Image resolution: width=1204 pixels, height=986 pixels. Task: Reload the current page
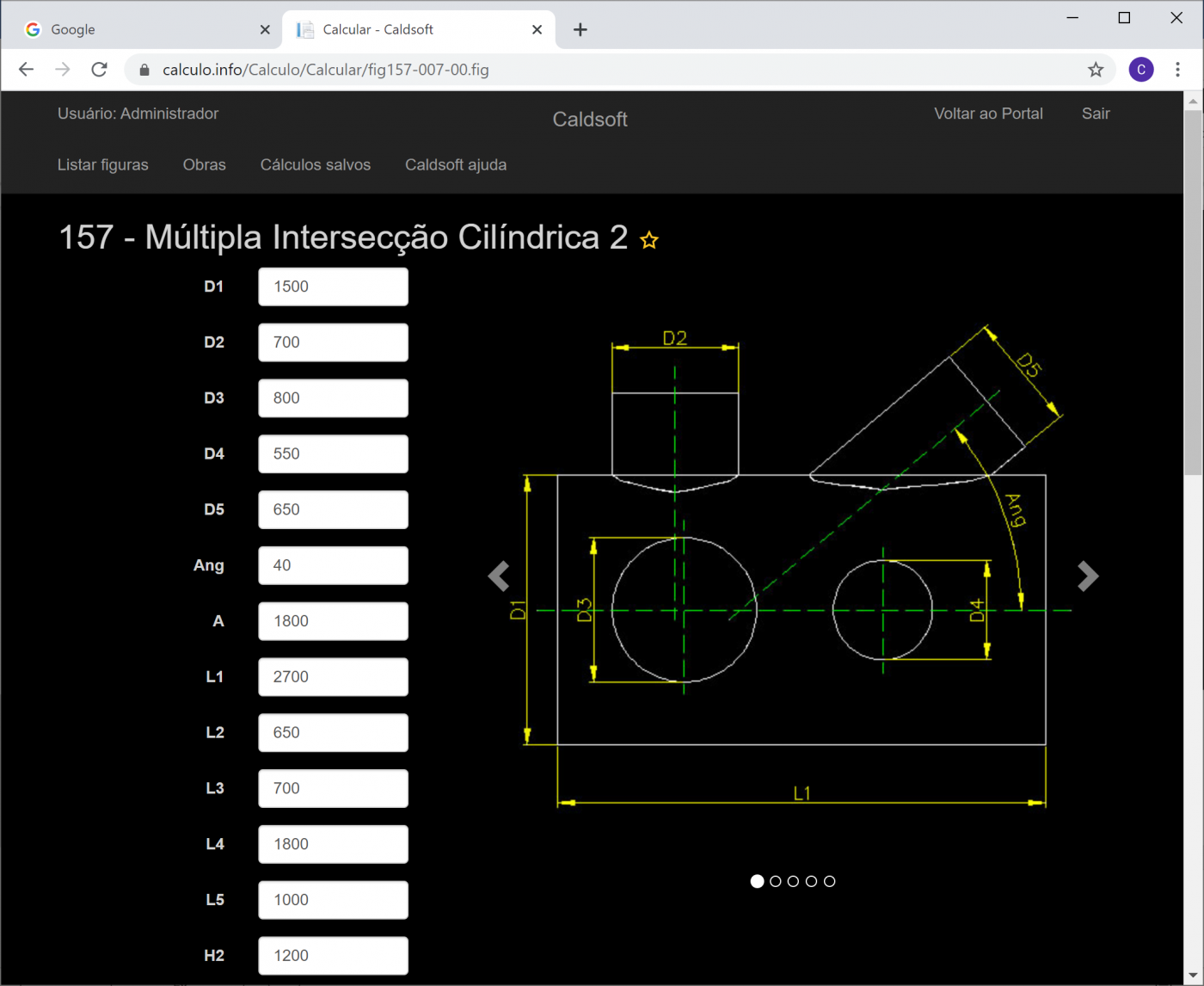pos(100,70)
